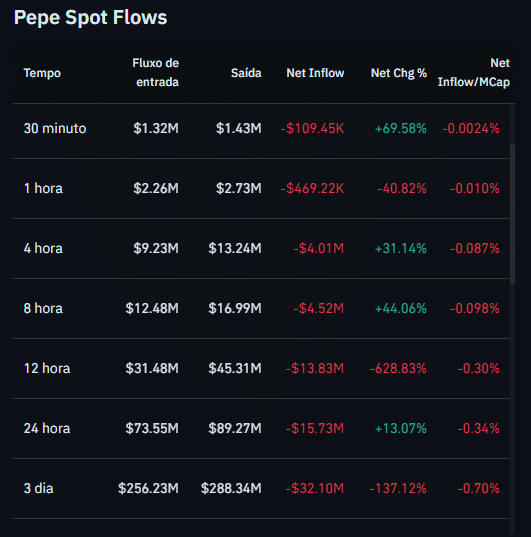531x537 pixels.
Task: Select the 12 hora row label
Action: coord(47,369)
